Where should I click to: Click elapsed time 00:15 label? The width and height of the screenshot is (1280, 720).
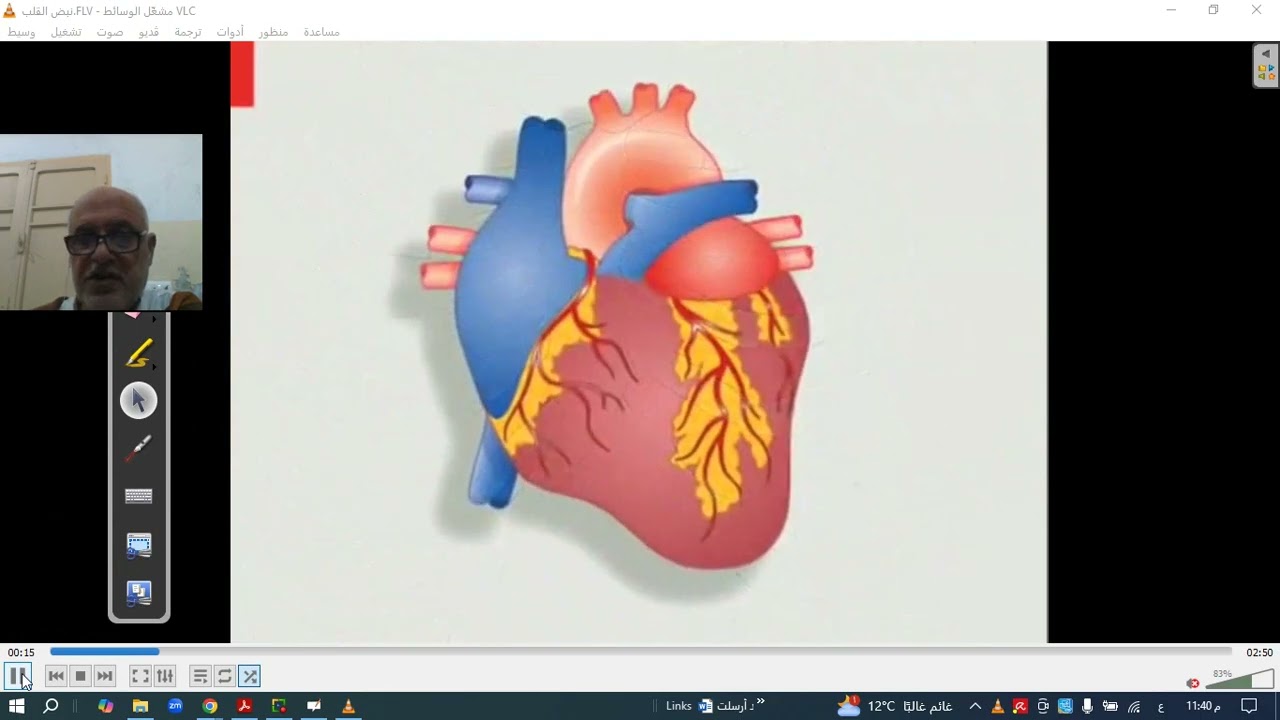(21, 652)
